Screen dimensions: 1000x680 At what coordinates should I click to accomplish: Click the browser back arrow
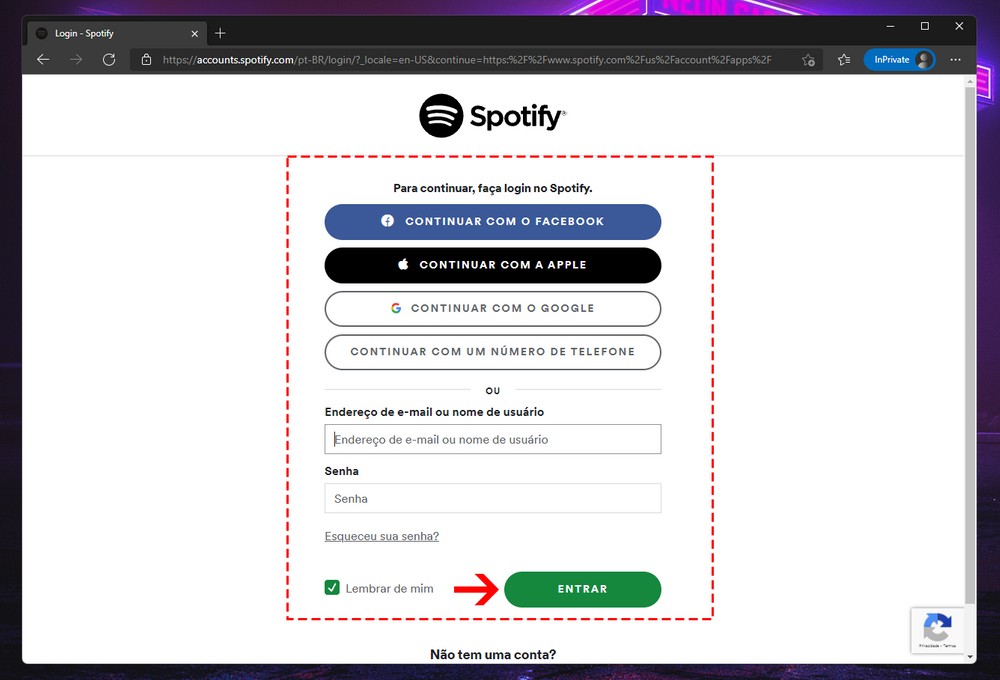click(x=43, y=60)
